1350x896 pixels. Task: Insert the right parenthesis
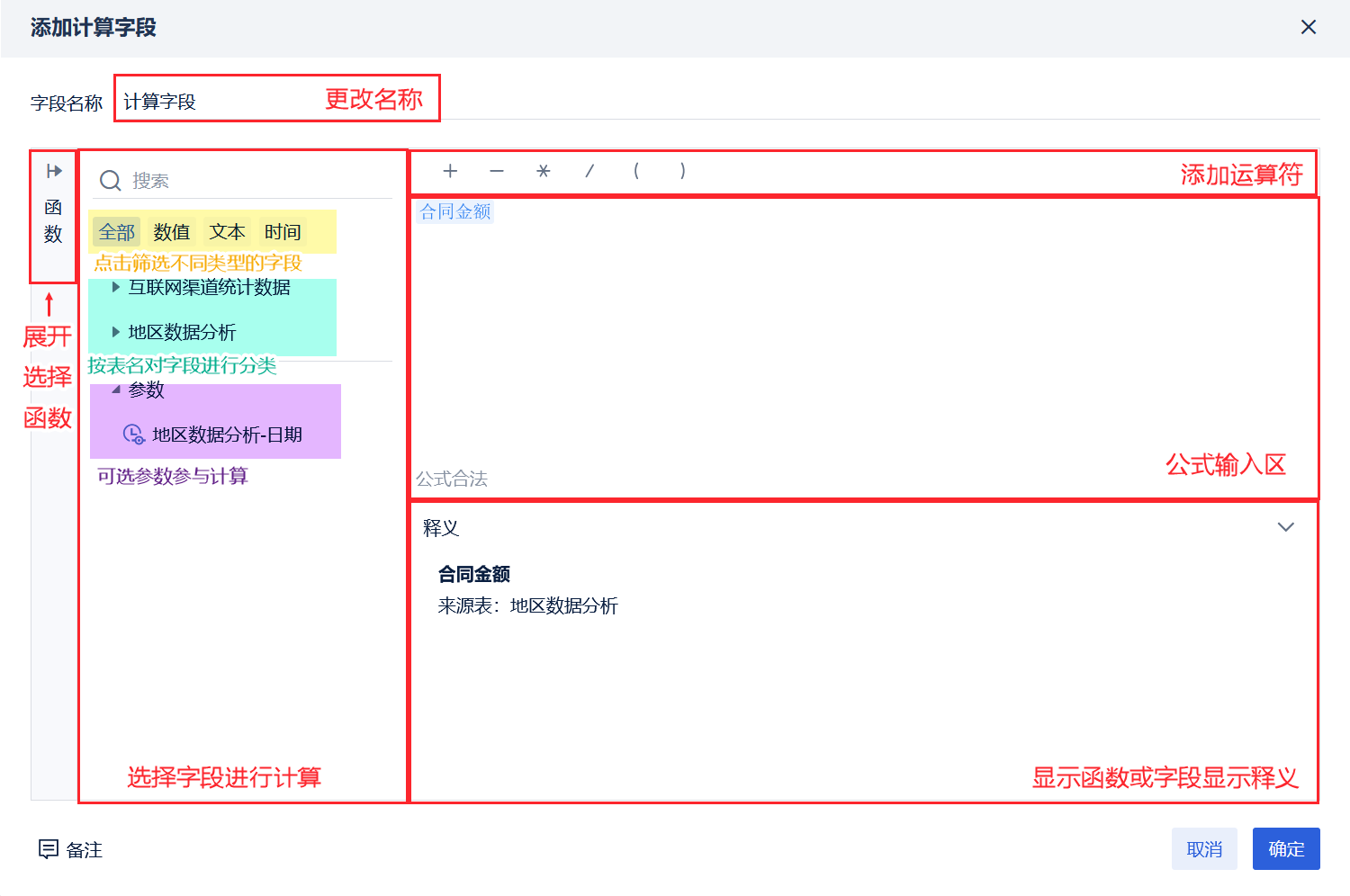pos(683,171)
